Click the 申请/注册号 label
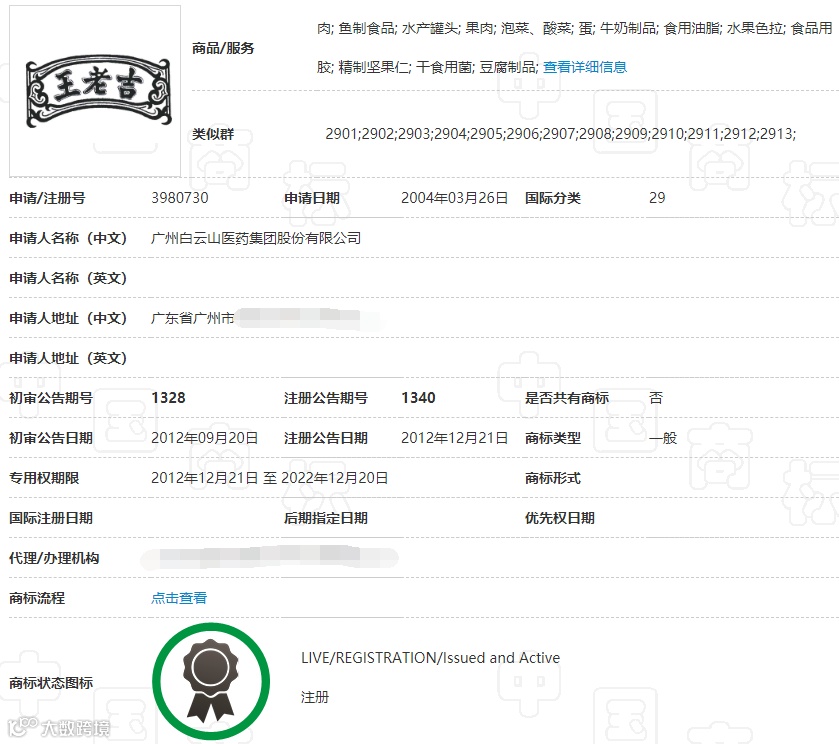This screenshot has width=839, height=744. (47, 198)
